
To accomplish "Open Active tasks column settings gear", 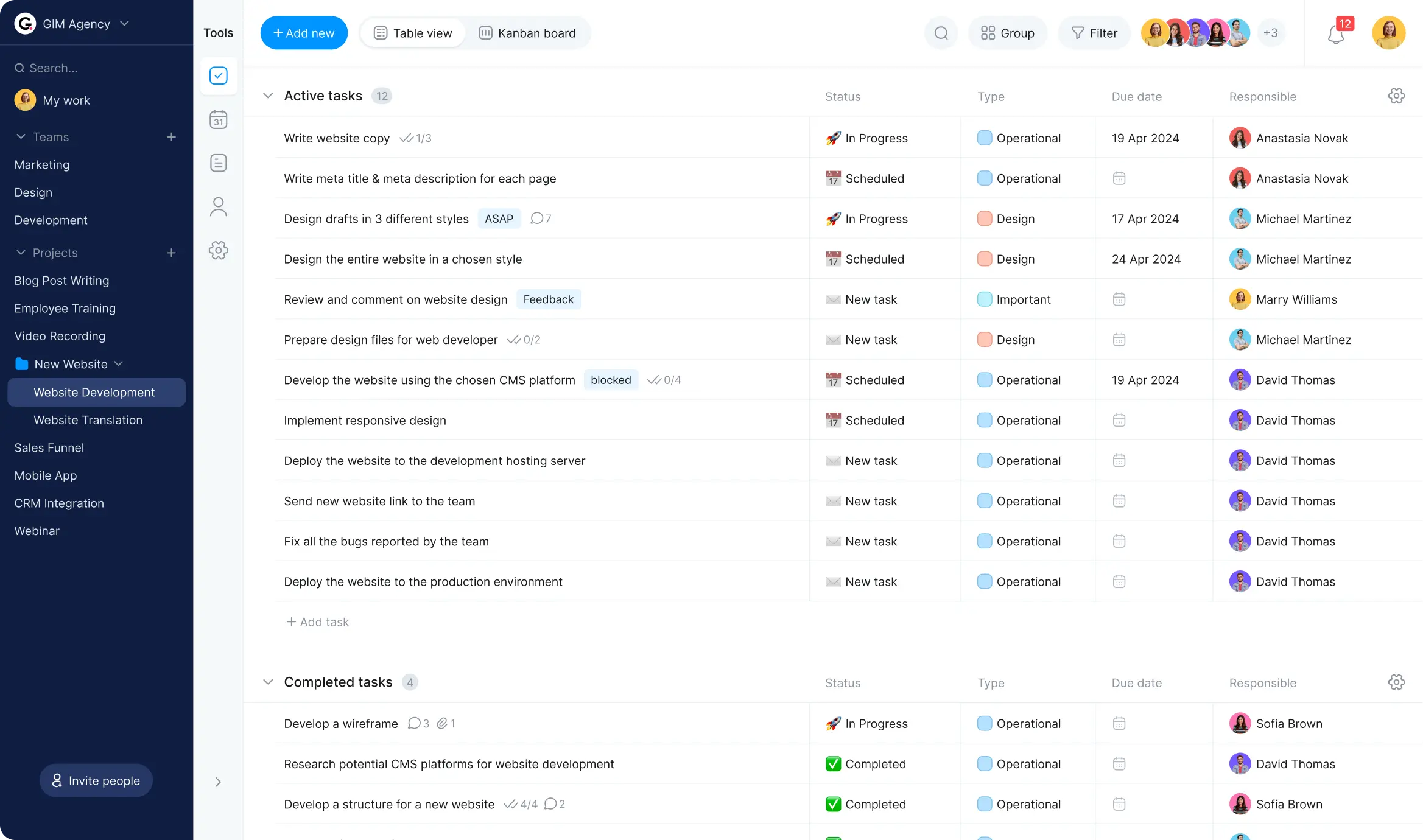I will click(x=1396, y=96).
